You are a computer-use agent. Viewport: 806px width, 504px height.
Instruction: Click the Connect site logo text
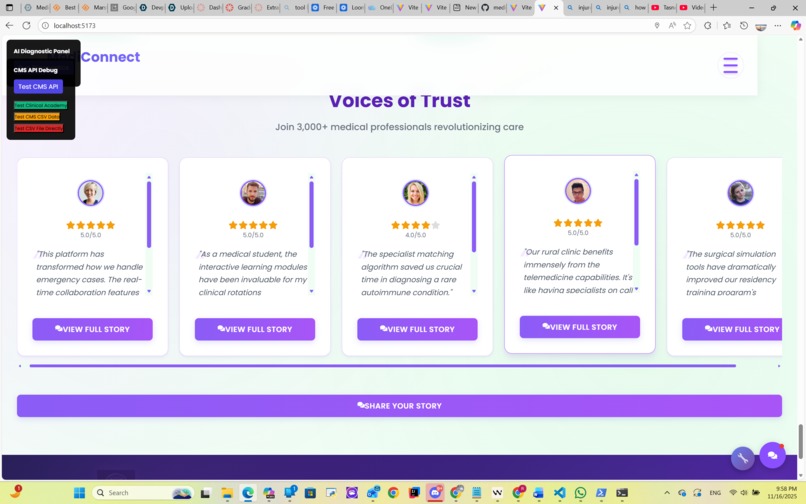click(x=110, y=57)
